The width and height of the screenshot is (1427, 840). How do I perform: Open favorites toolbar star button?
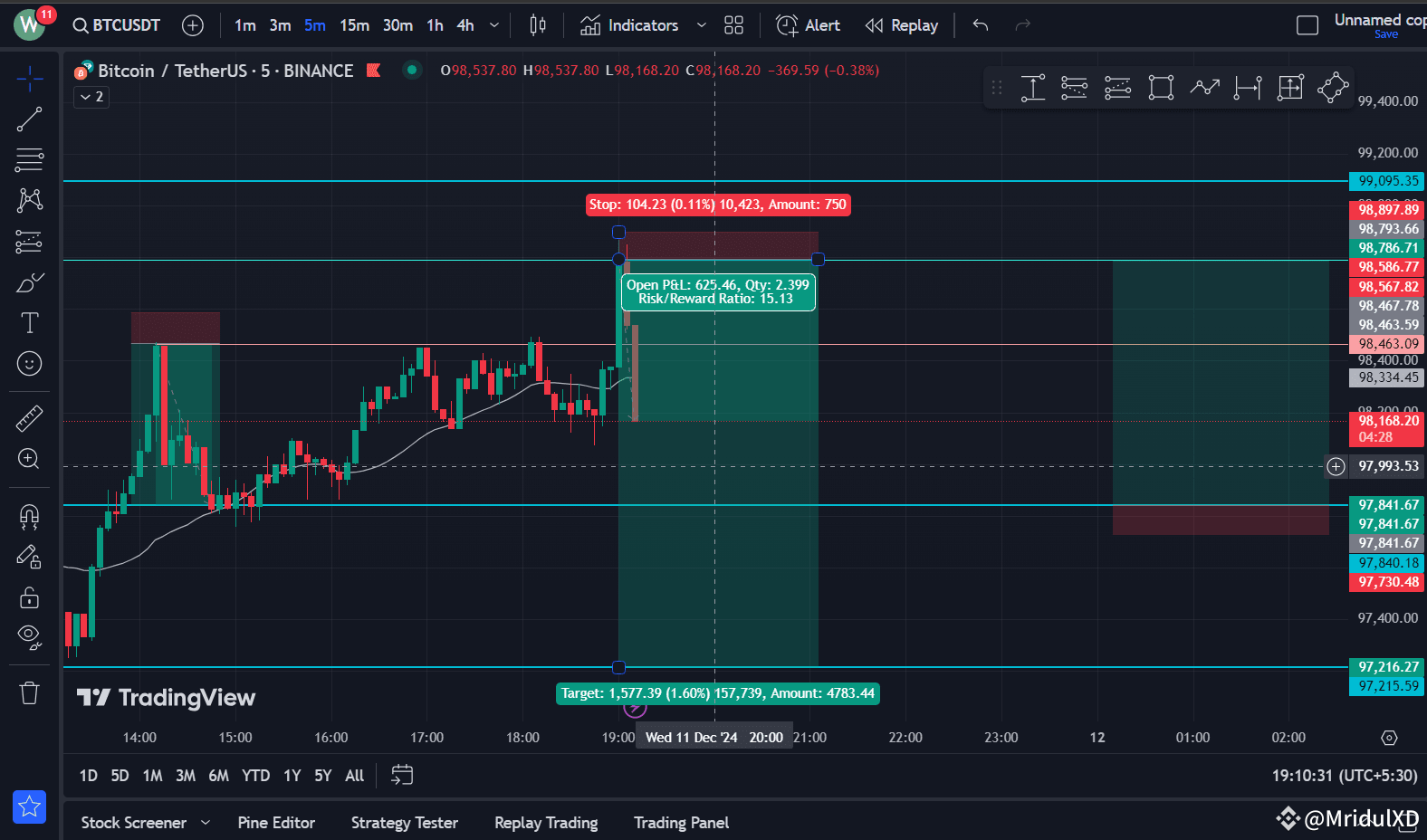(x=29, y=807)
